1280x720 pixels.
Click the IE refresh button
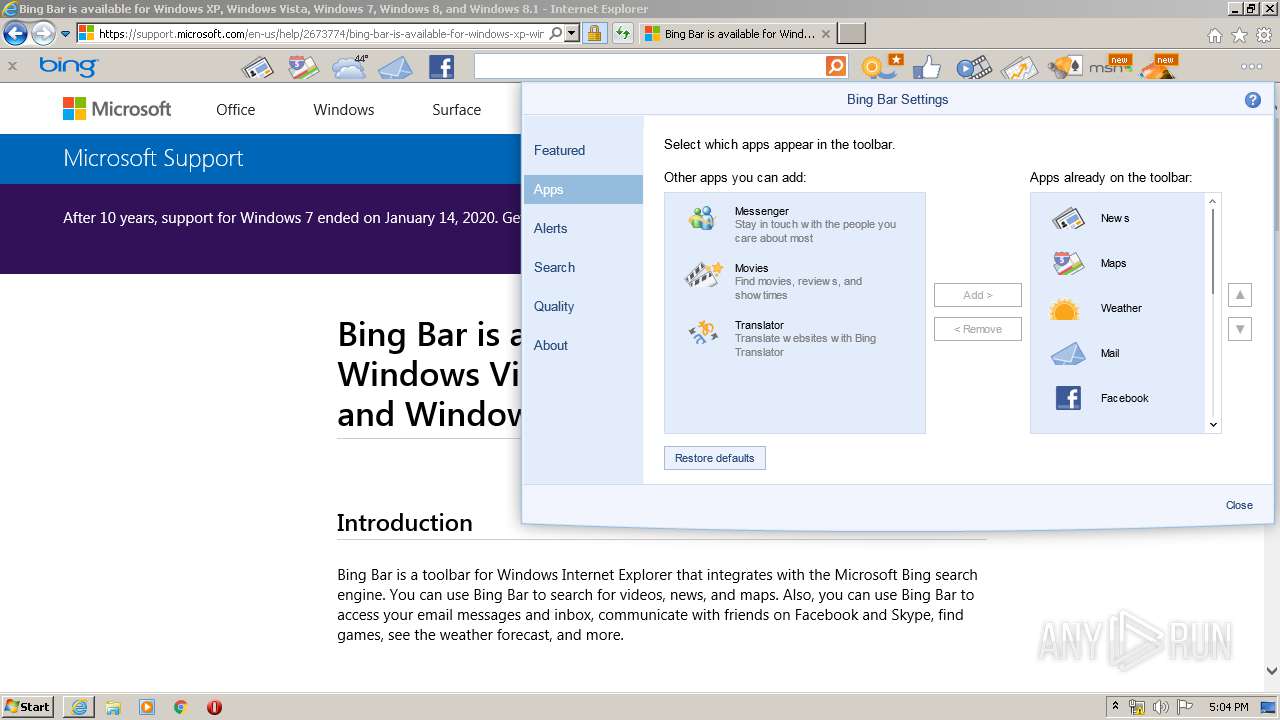pyautogui.click(x=623, y=34)
